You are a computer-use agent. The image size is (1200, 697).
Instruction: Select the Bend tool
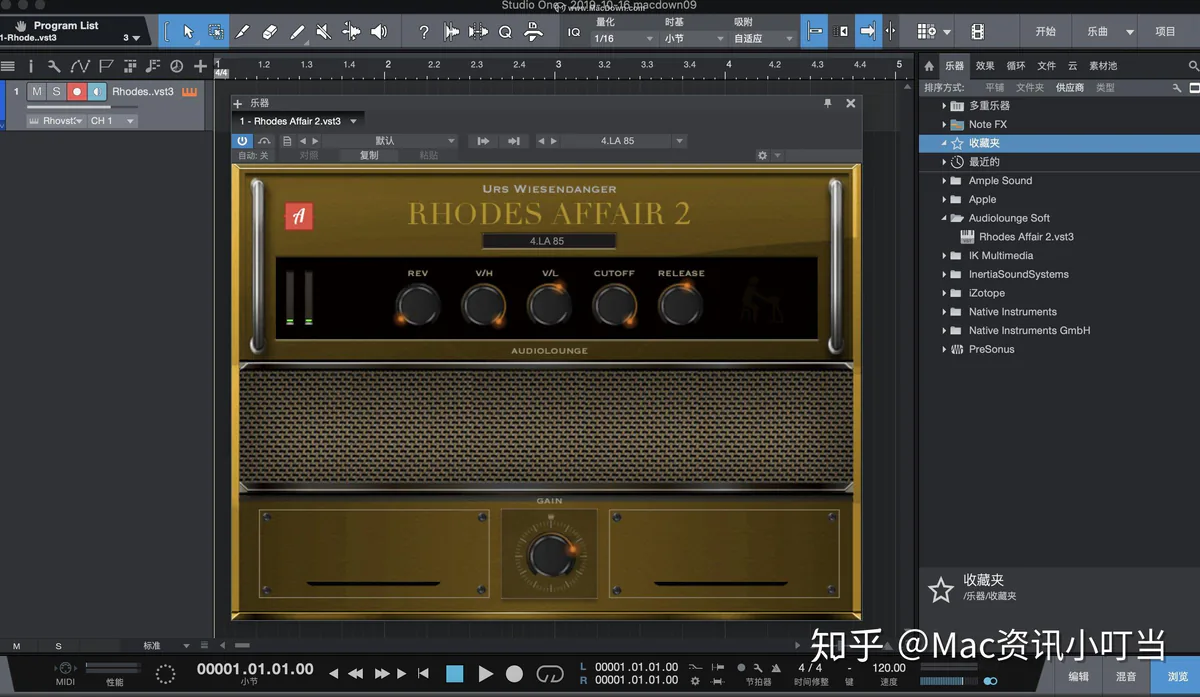coord(351,32)
